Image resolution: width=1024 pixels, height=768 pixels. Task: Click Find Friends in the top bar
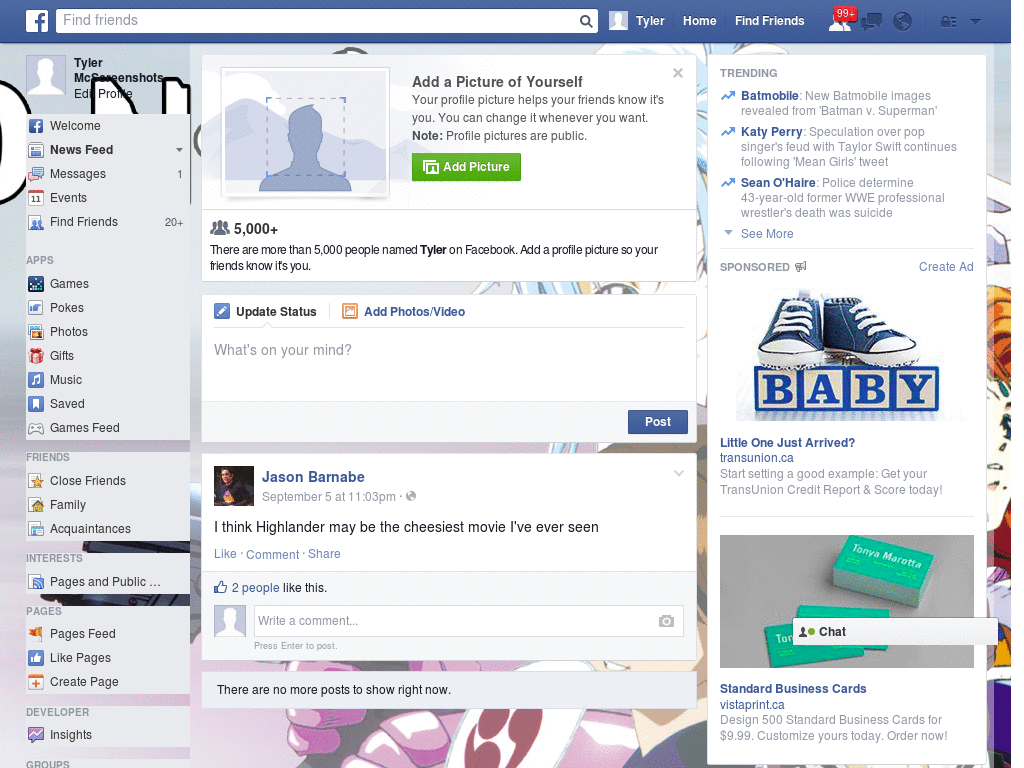tap(769, 21)
